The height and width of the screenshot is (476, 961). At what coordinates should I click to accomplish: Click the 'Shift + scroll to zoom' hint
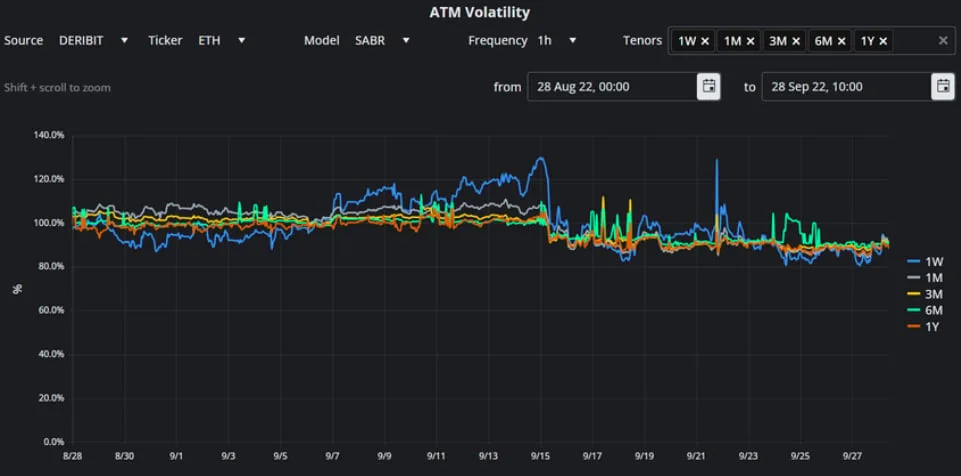pyautogui.click(x=57, y=88)
